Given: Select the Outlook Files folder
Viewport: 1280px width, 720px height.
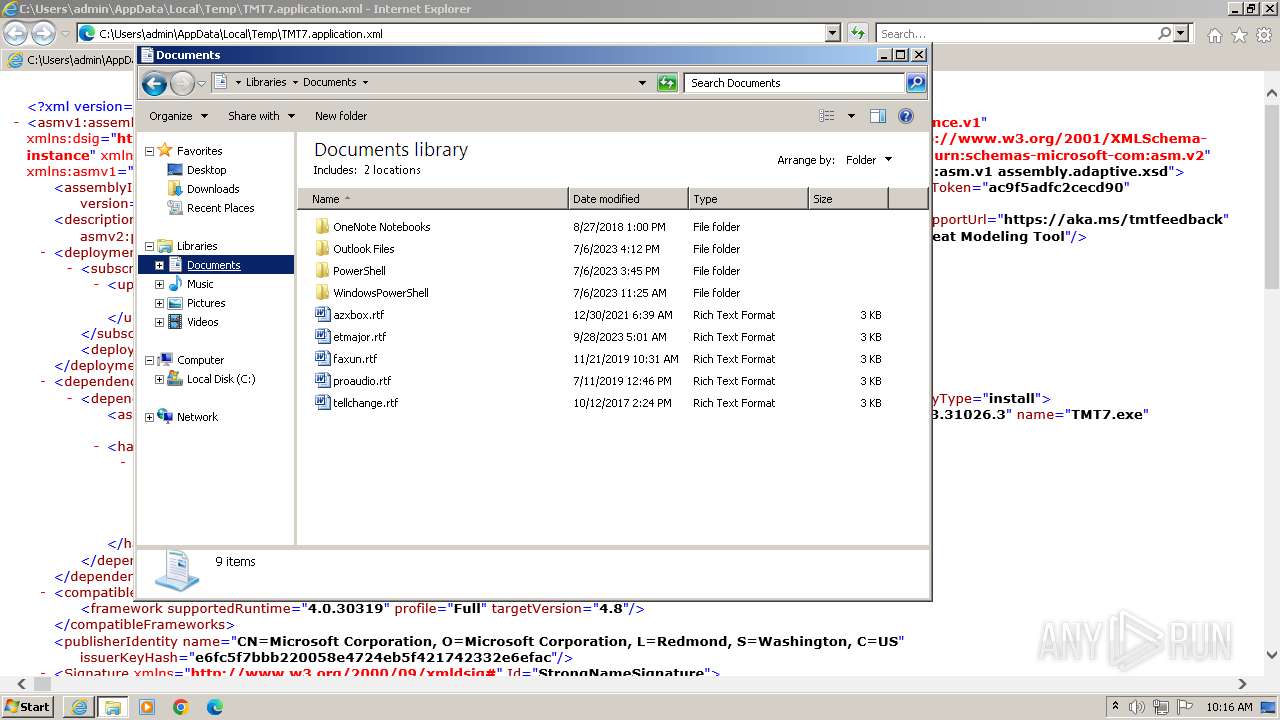Looking at the screenshot, I should 363,249.
